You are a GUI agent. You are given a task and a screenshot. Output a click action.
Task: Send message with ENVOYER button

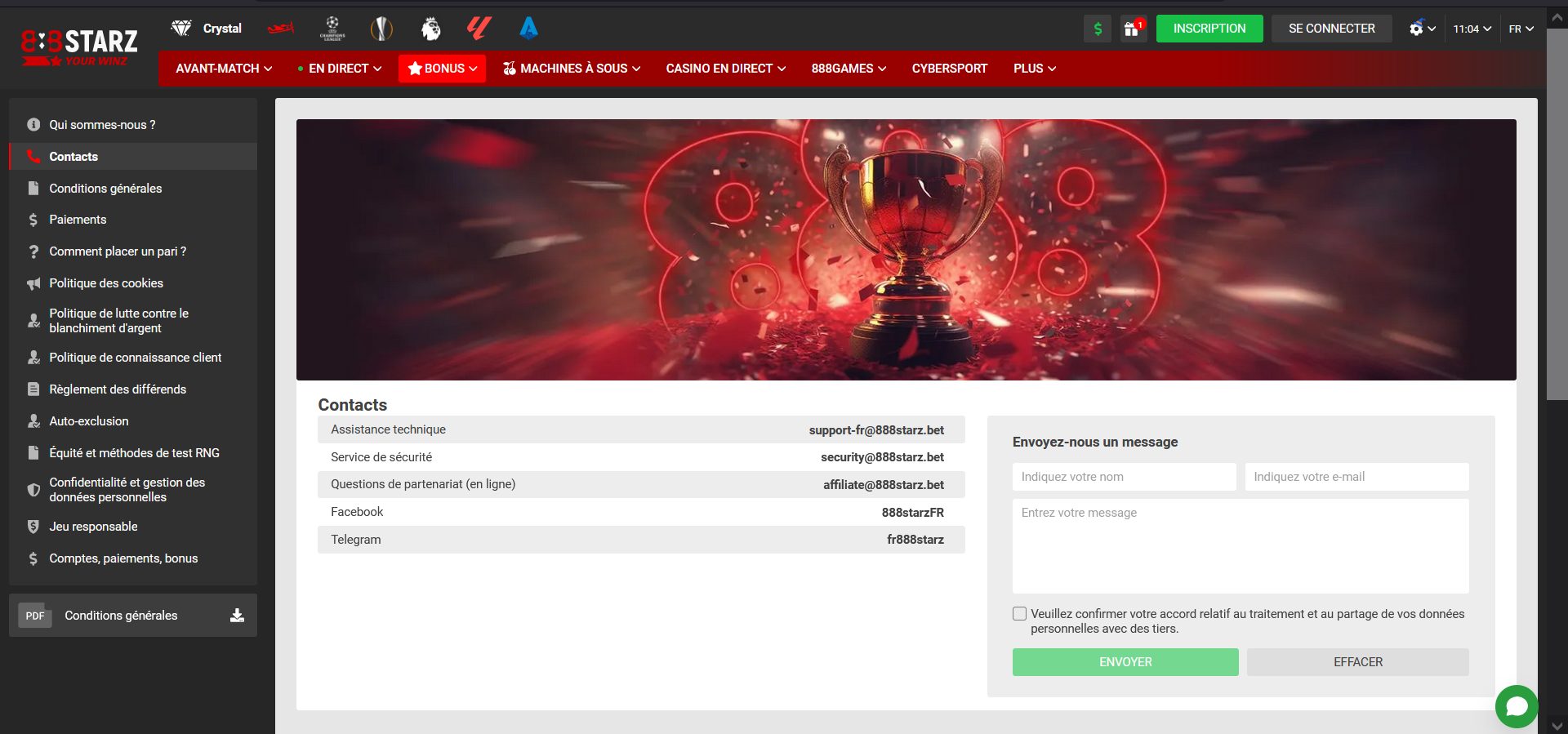coord(1125,662)
